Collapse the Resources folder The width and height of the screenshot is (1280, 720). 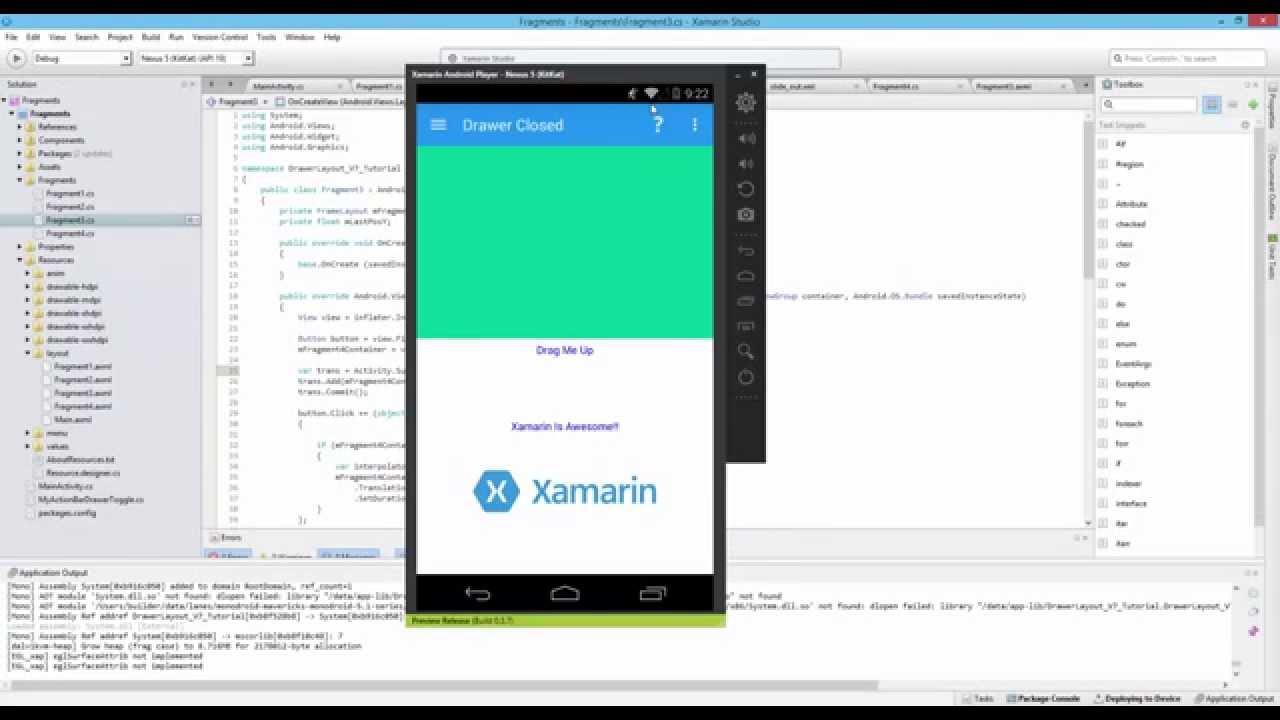19,260
